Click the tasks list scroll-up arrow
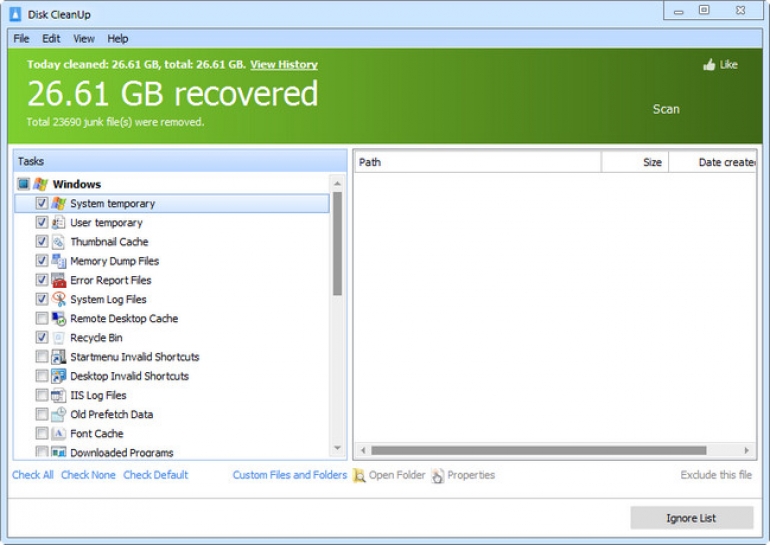 [x=337, y=184]
